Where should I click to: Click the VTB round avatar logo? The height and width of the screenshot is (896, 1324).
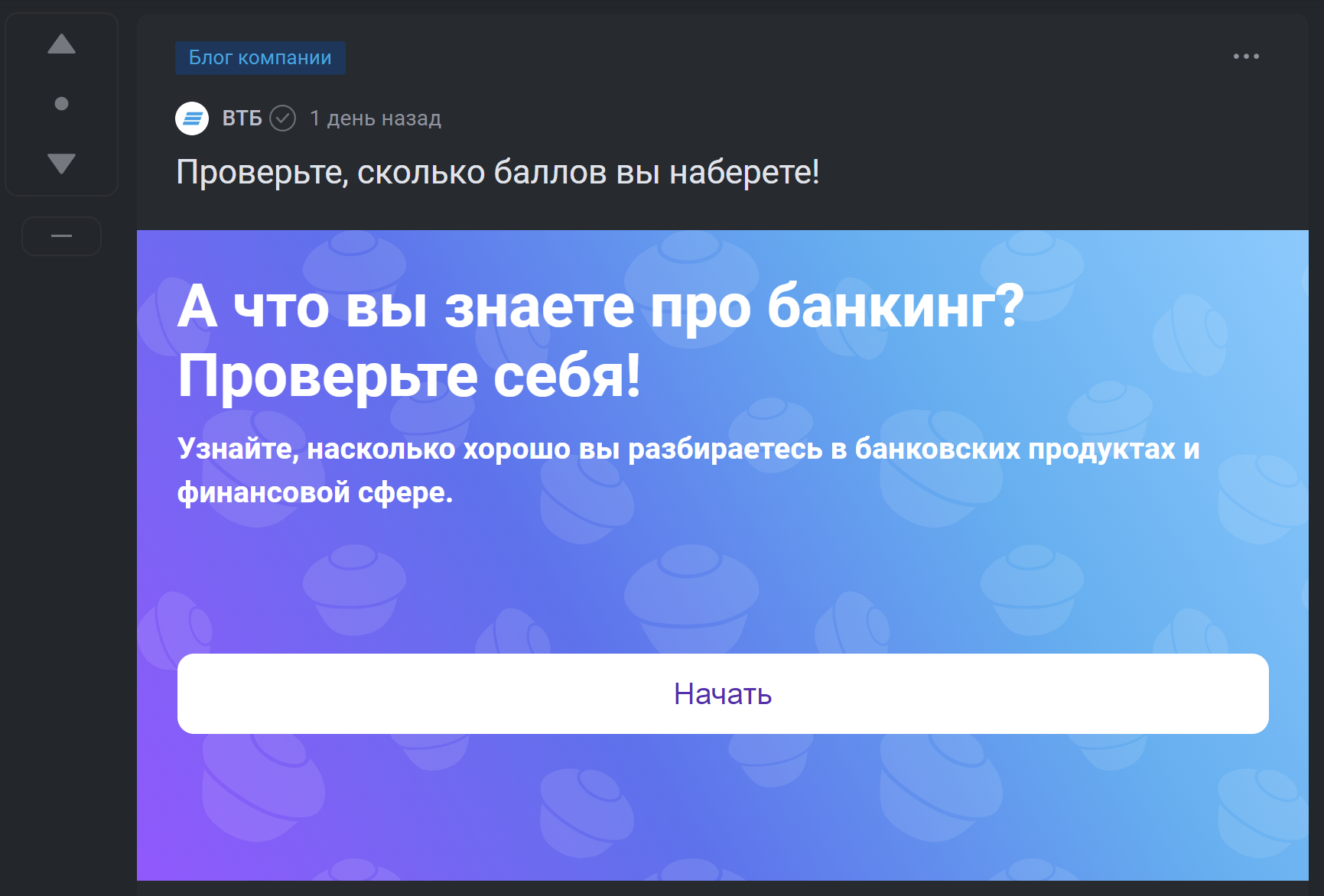coord(192,118)
